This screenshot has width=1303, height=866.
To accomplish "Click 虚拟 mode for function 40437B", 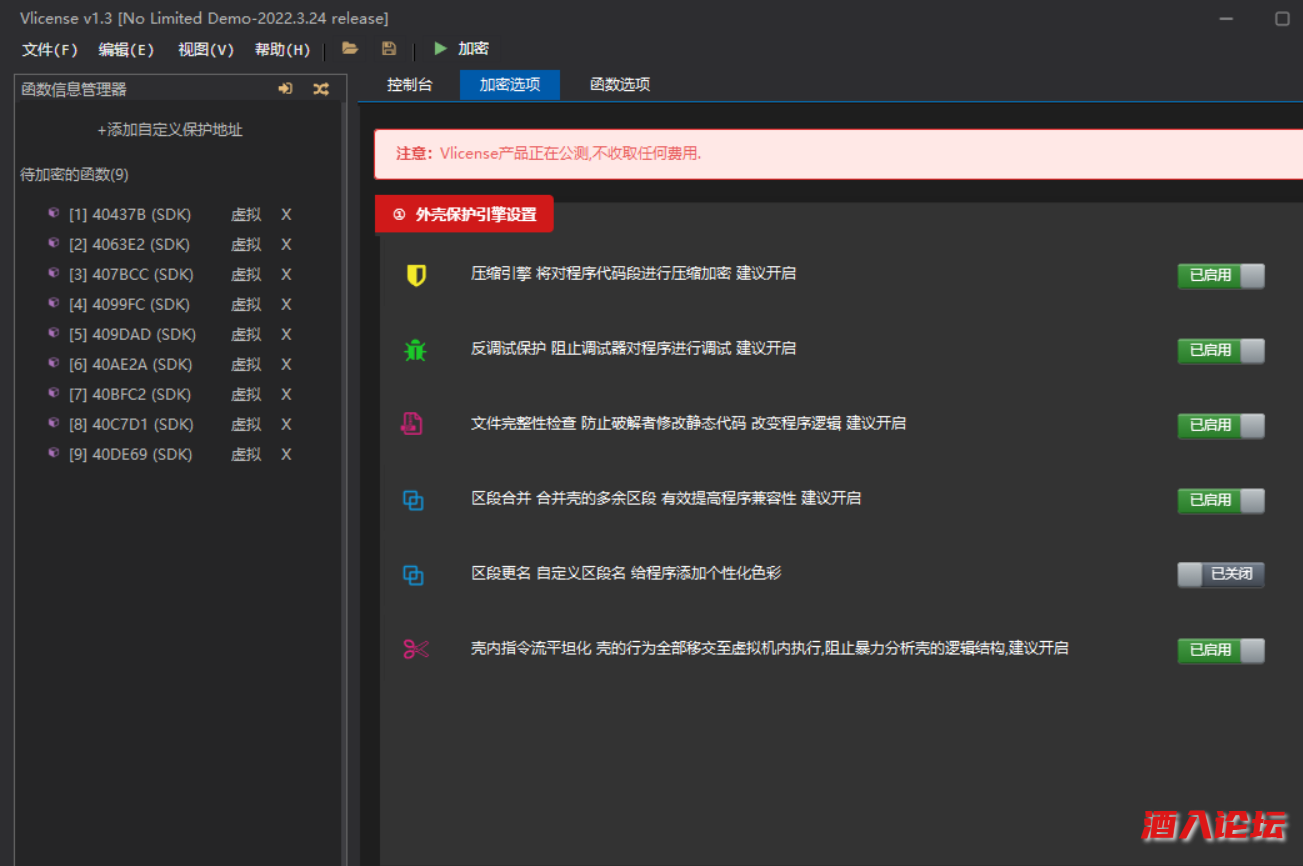I will tap(246, 214).
